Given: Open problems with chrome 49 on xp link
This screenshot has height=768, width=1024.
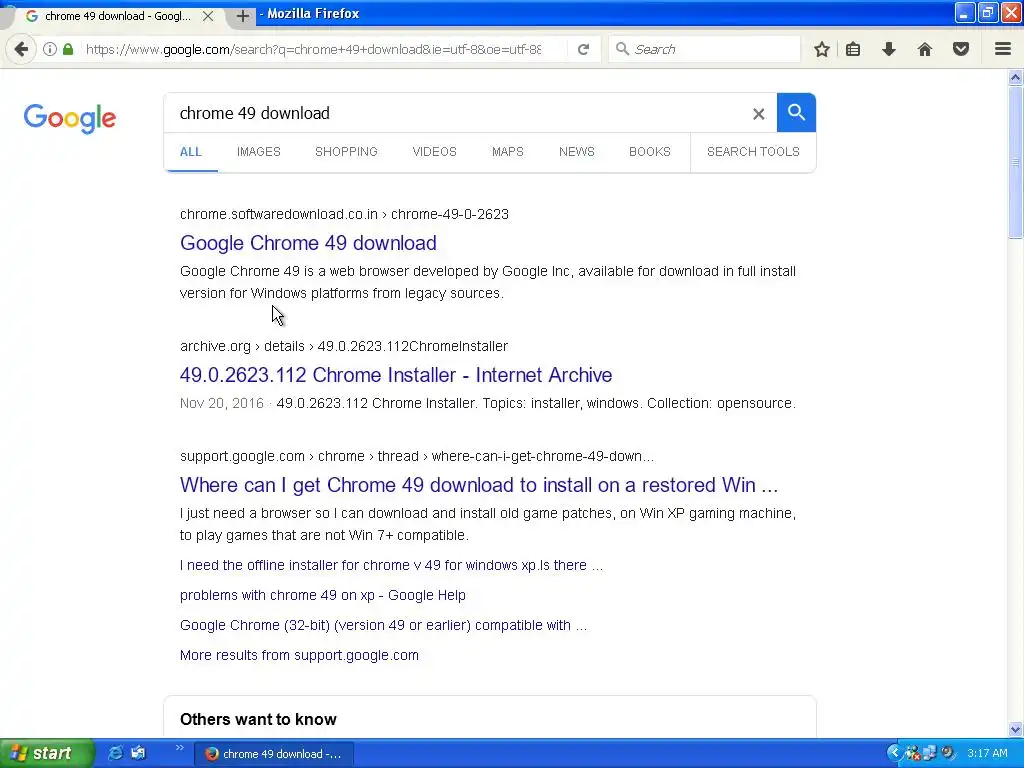Looking at the screenshot, I should pyautogui.click(x=323, y=595).
